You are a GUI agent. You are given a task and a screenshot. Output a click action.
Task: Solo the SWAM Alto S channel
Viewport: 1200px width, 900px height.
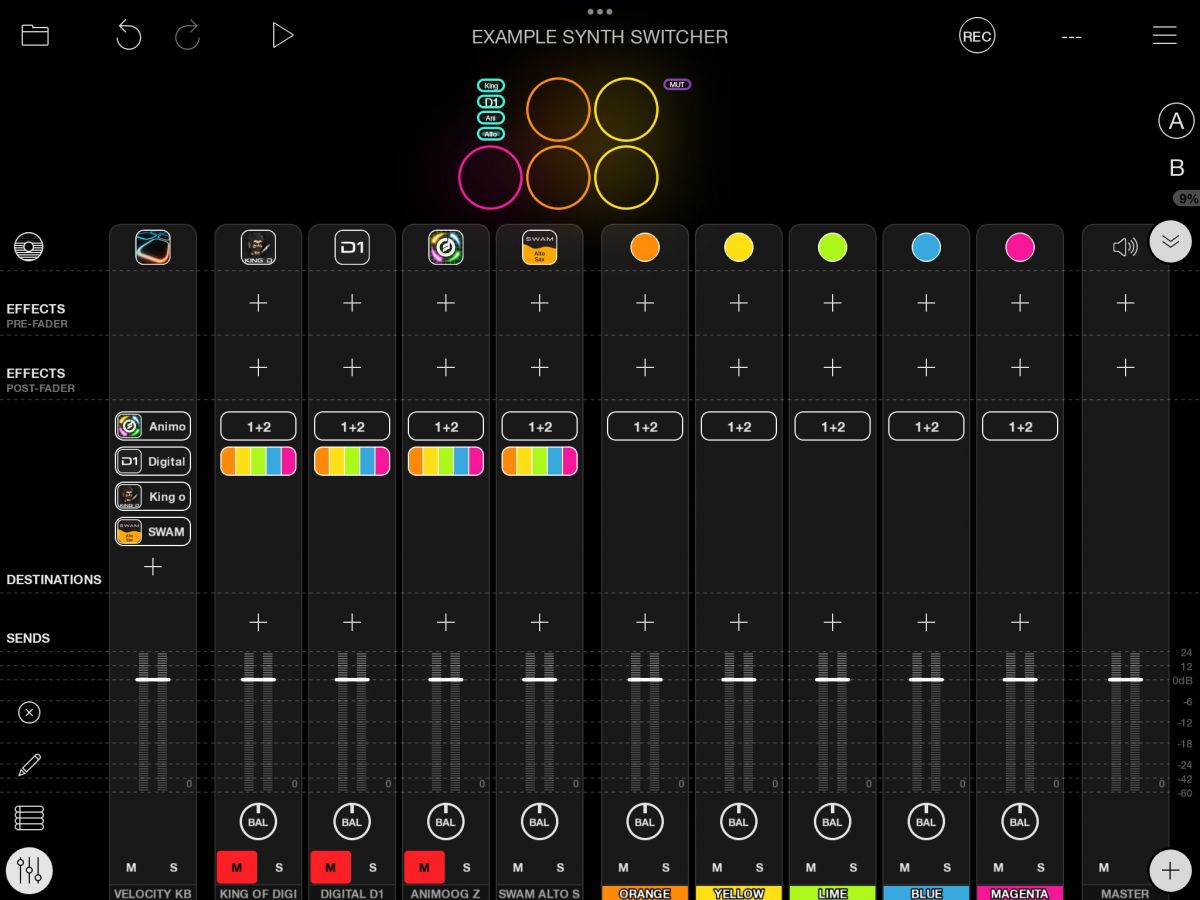click(560, 867)
